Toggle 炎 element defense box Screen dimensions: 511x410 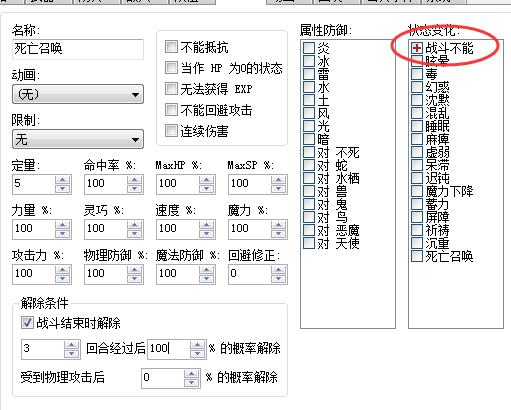click(x=309, y=48)
